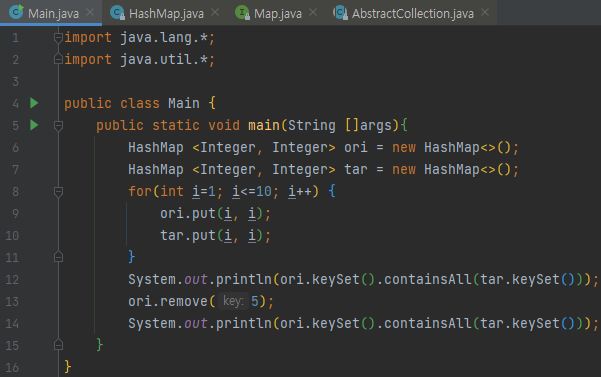Open the Map.java tab

(x=278, y=14)
